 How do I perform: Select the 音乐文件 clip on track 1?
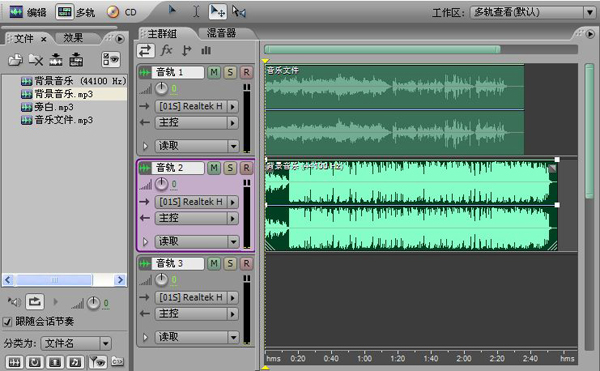(x=395, y=110)
